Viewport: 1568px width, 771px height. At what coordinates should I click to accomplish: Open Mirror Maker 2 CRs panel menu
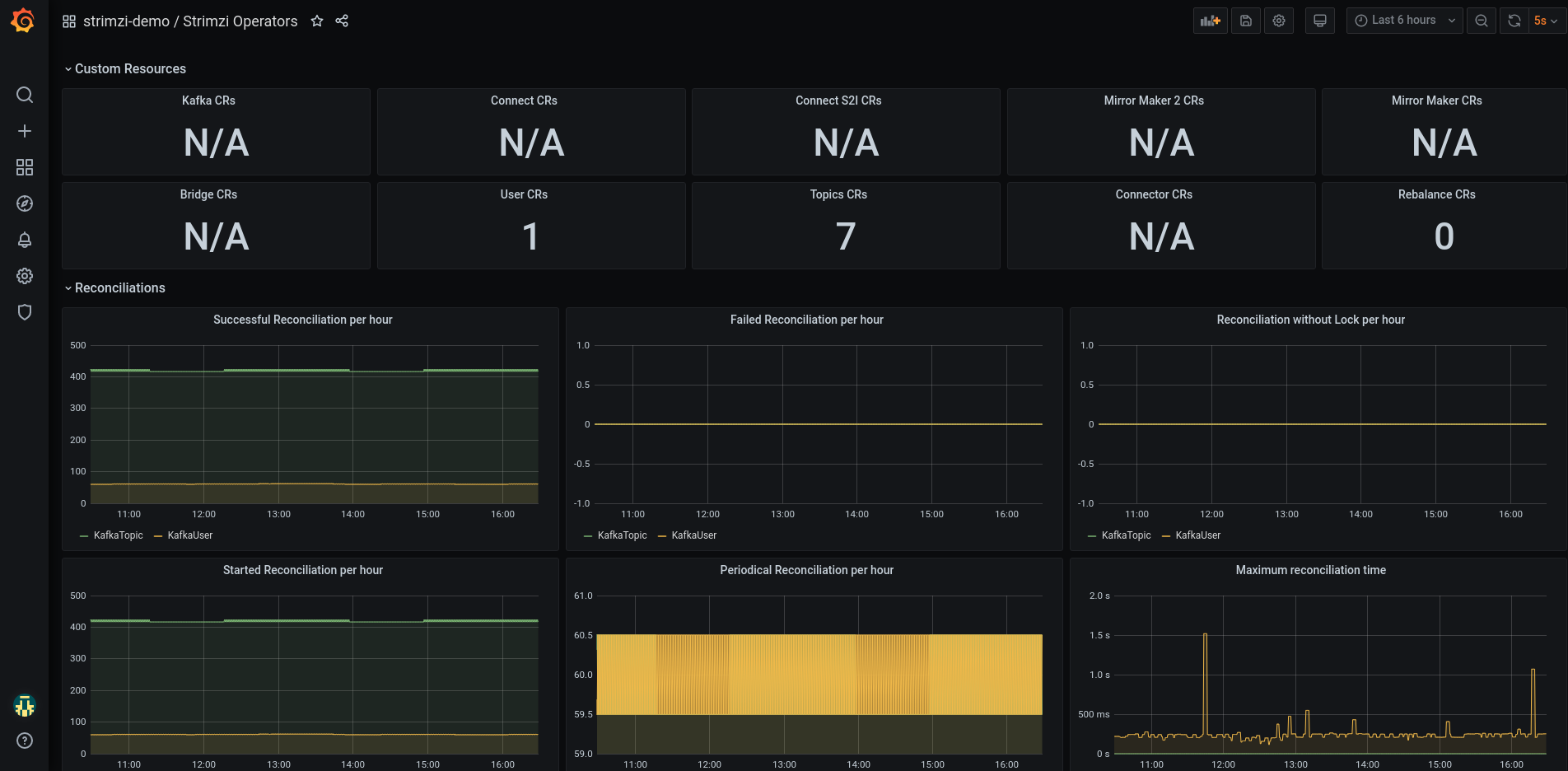coord(1154,100)
